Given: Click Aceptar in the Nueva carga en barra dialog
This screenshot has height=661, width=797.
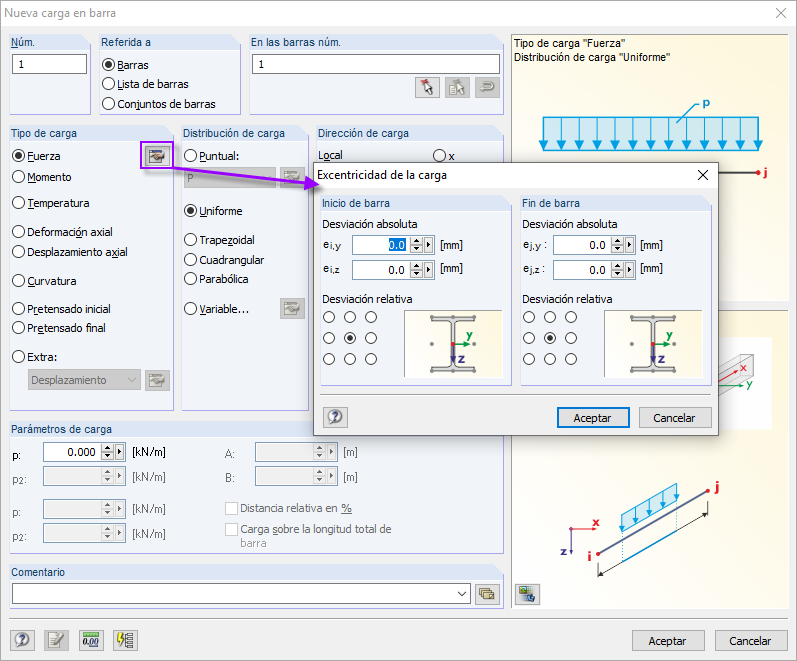Looking at the screenshot, I should point(668,641).
